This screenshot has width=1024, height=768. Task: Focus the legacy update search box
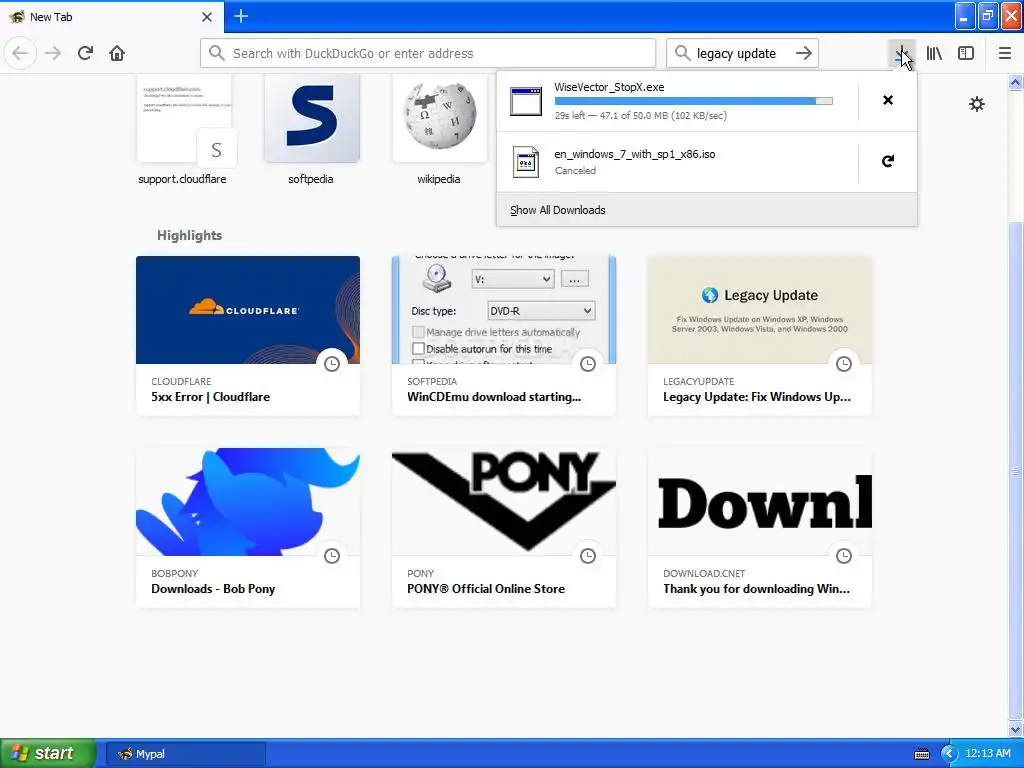point(742,53)
